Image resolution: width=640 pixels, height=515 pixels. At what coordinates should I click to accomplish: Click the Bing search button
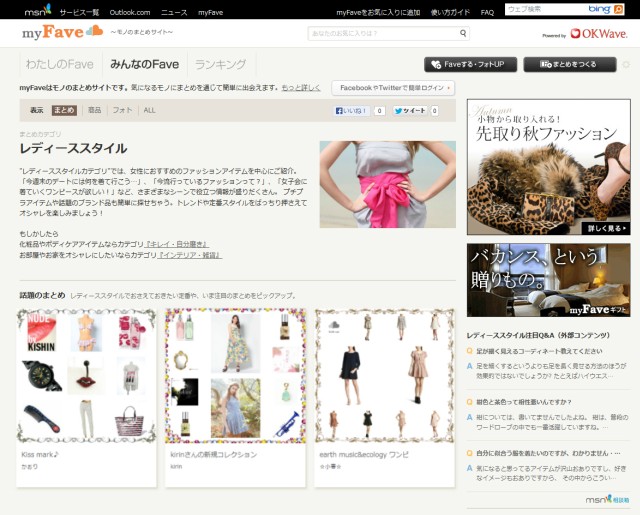(597, 10)
